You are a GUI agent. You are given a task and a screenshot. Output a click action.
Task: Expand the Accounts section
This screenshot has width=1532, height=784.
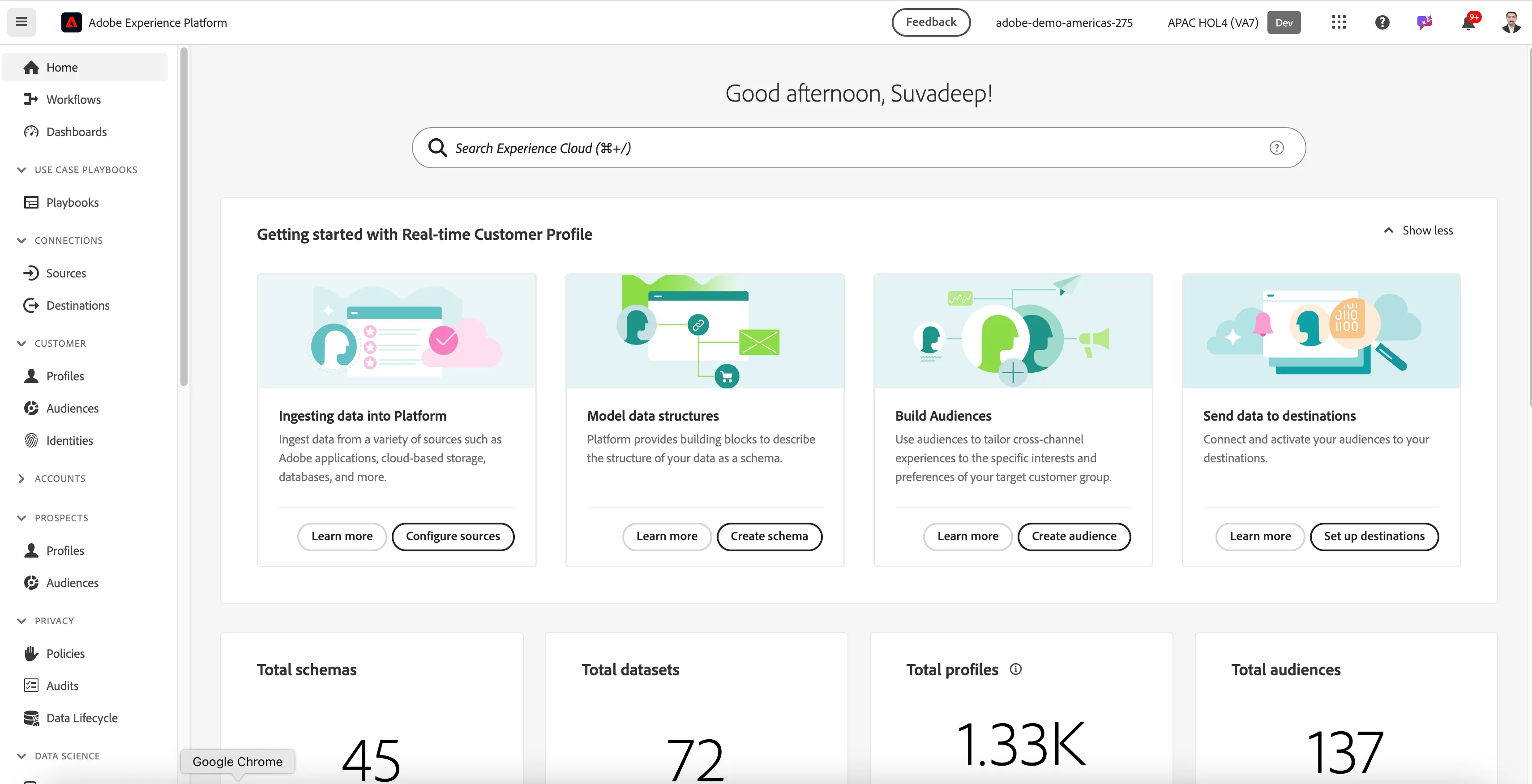21,478
